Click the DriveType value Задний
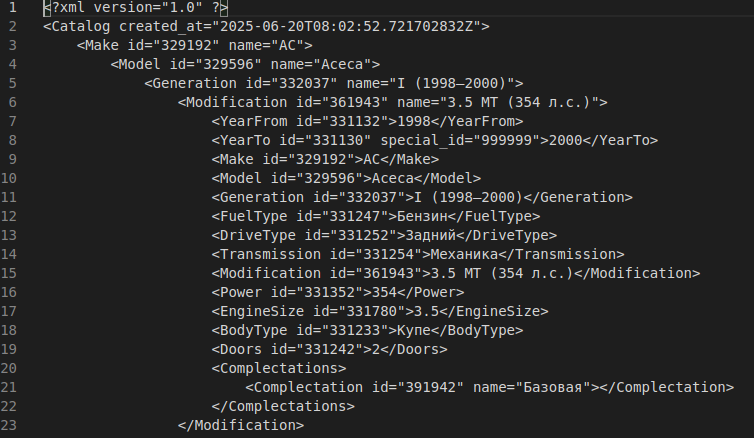The height and width of the screenshot is (438, 754). (x=431, y=235)
